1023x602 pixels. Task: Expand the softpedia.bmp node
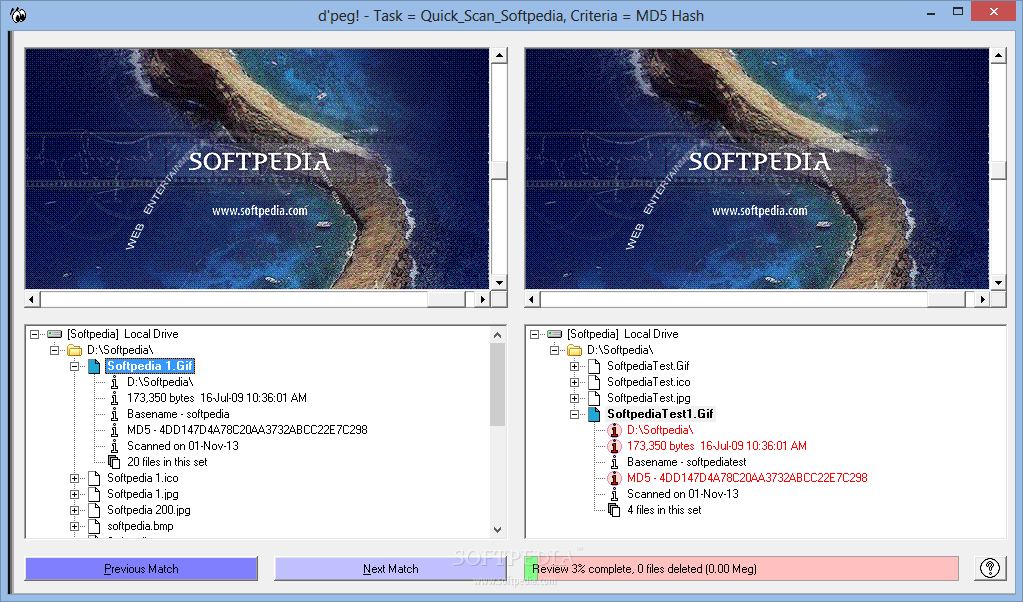[x=74, y=526]
